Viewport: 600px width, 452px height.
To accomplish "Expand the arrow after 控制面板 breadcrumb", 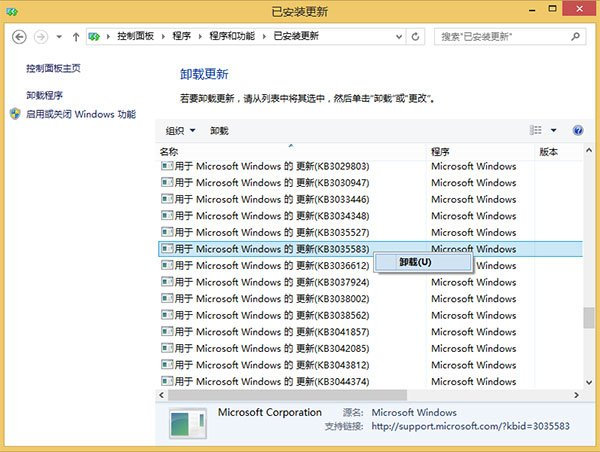I will pyautogui.click(x=163, y=37).
